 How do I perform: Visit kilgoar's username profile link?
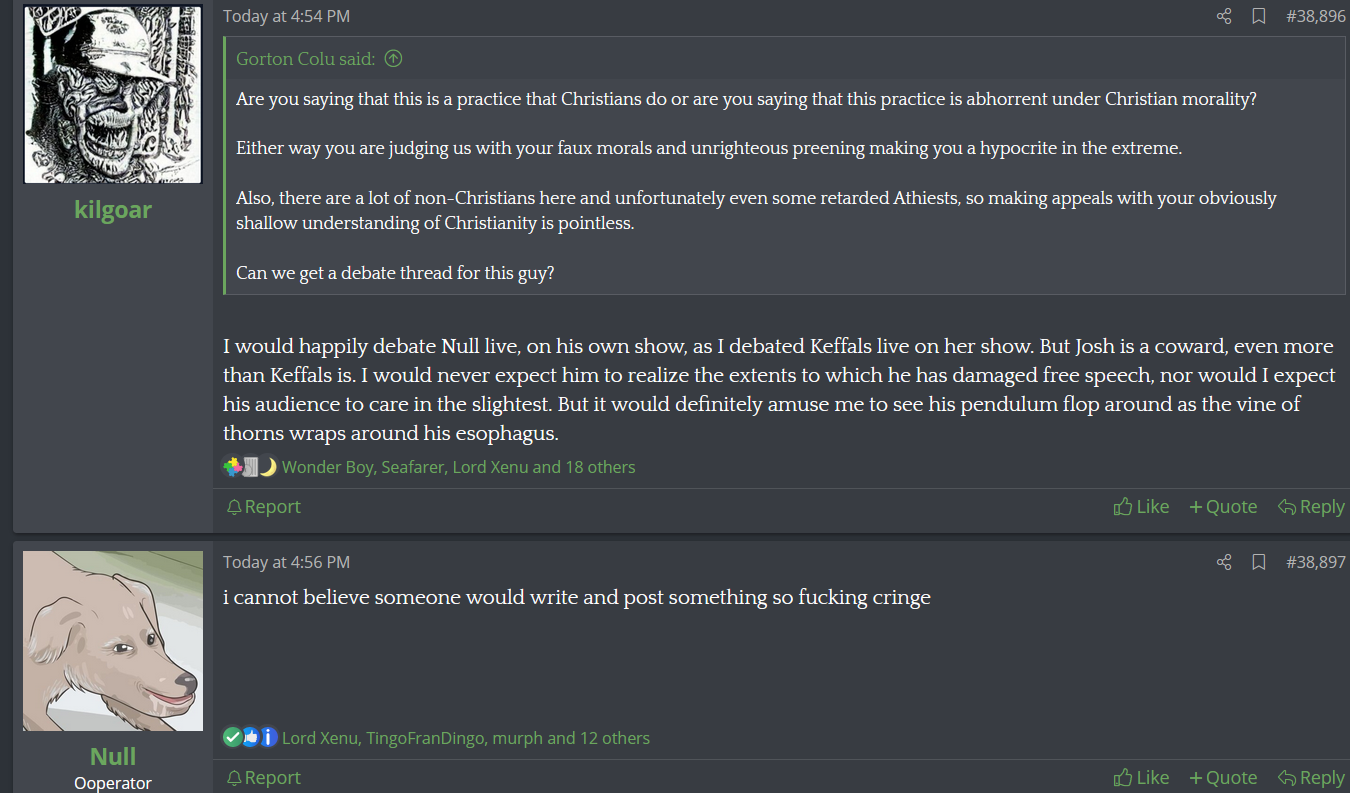coord(113,209)
